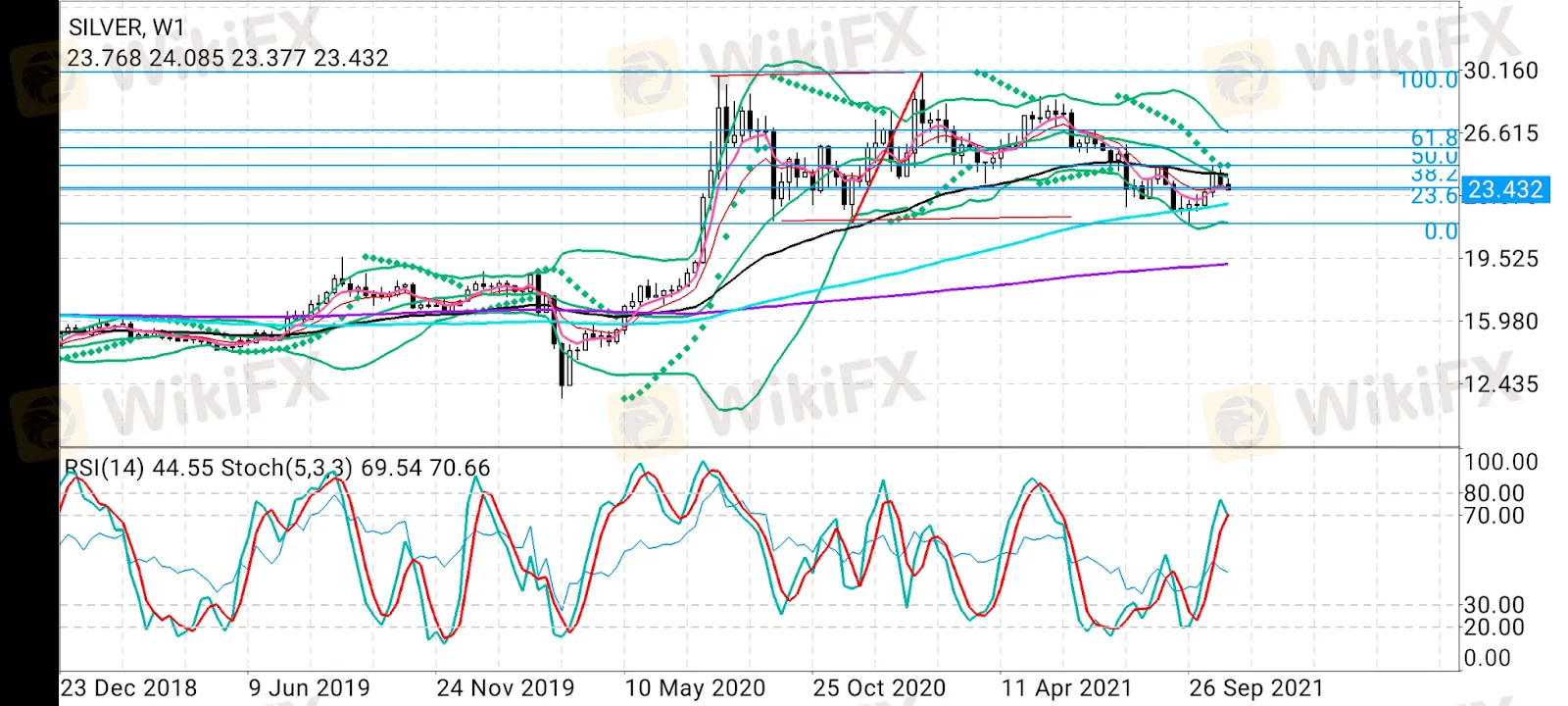Image resolution: width=1568 pixels, height=706 pixels.
Task: Click the 19.525 price axis value
Action: [1500, 259]
